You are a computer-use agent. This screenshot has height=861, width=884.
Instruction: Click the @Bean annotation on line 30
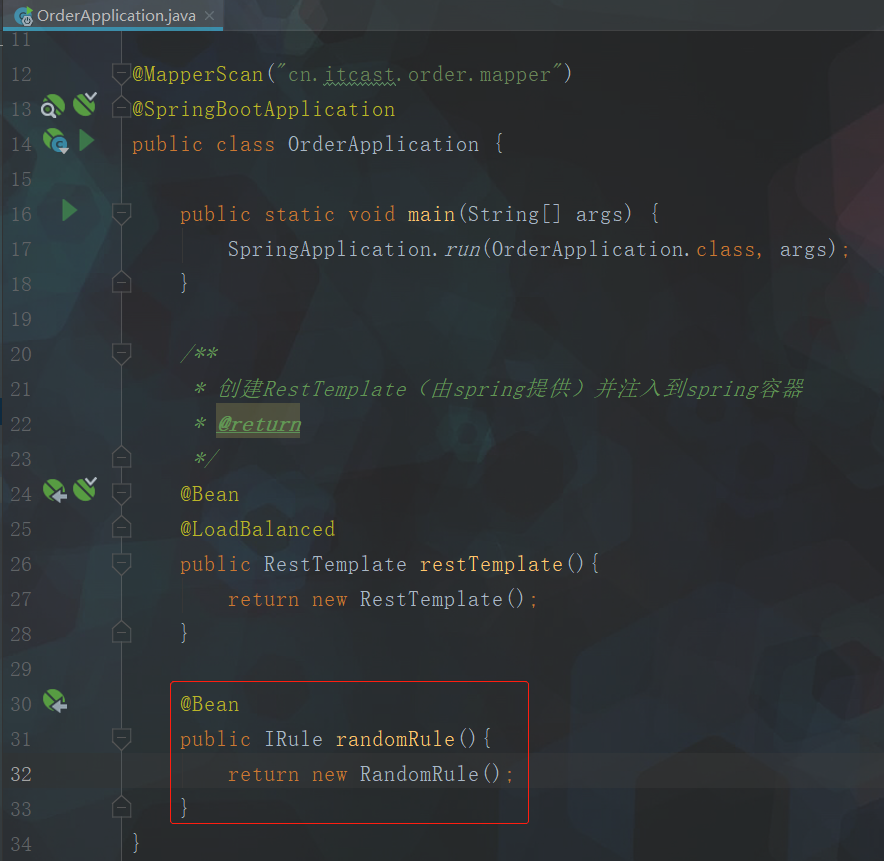coord(209,704)
